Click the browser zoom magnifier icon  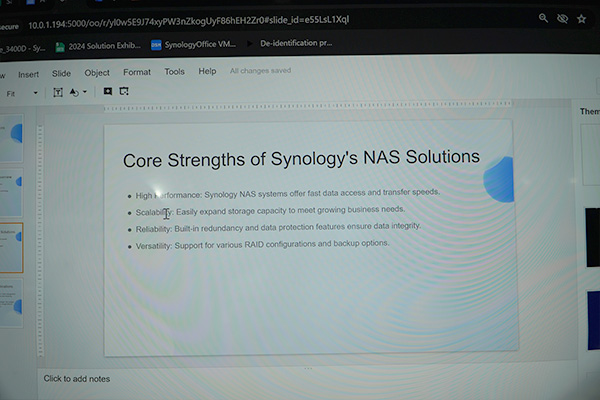pyautogui.click(x=543, y=18)
